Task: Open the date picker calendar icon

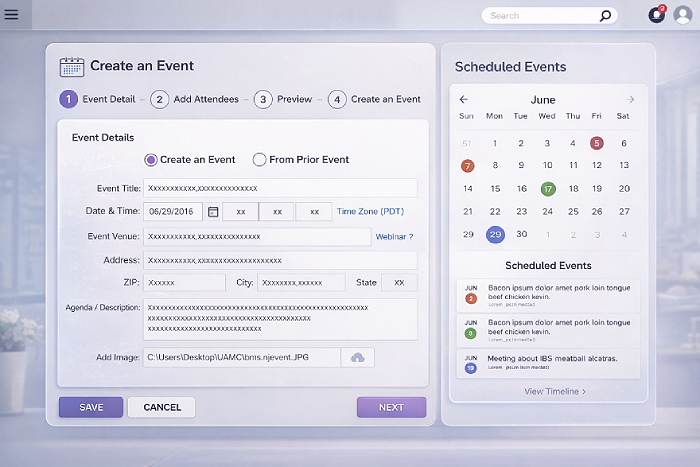Action: tap(213, 211)
